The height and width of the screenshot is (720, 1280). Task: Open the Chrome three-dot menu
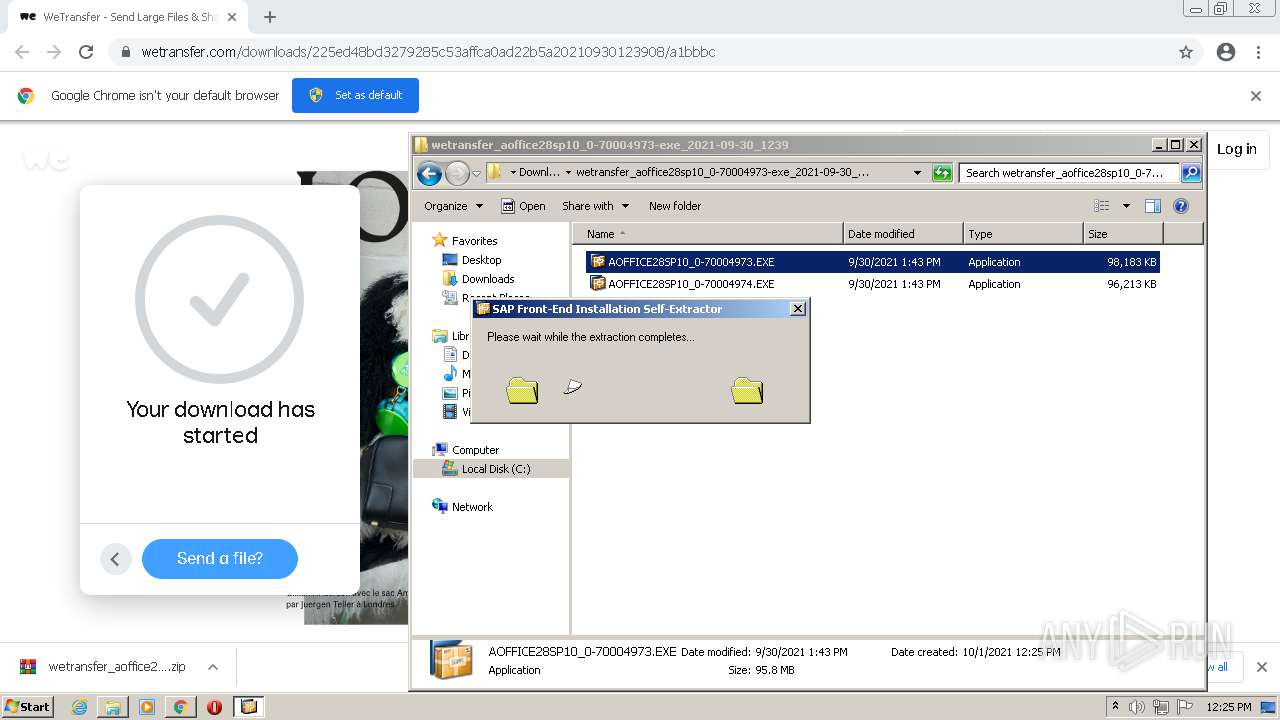coord(1258,52)
